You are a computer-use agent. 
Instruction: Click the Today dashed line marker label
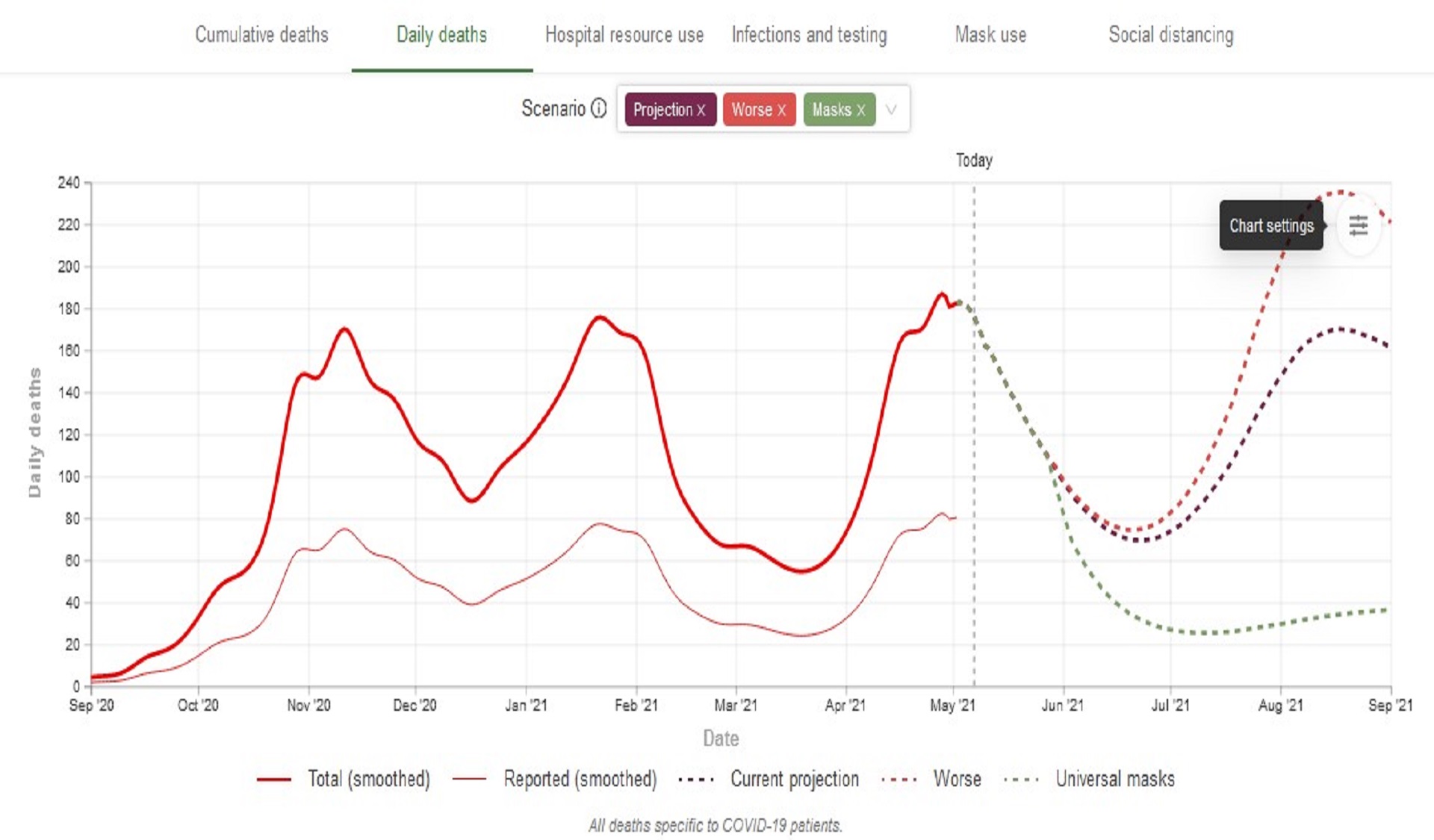(974, 161)
